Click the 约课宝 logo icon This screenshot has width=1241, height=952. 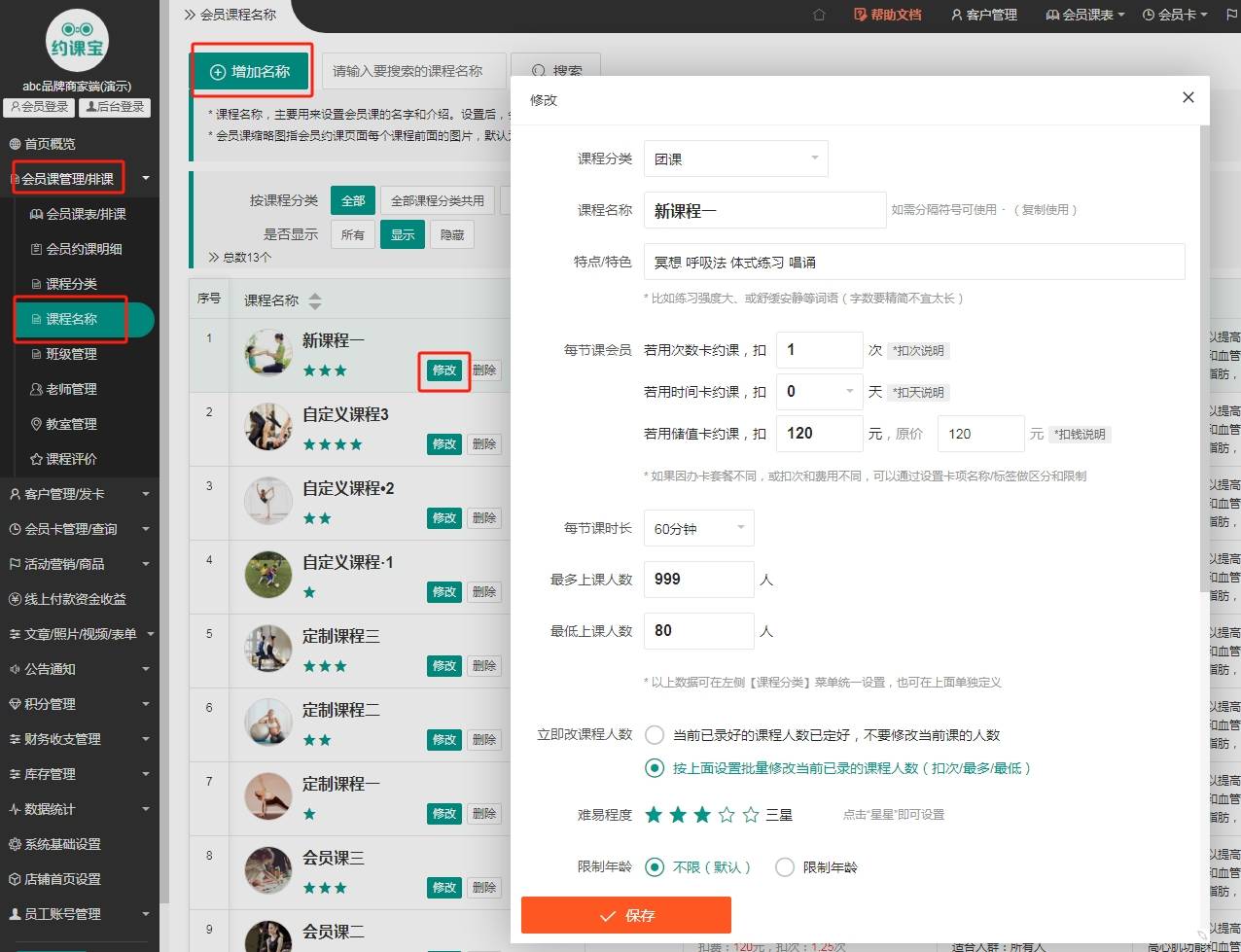77,39
